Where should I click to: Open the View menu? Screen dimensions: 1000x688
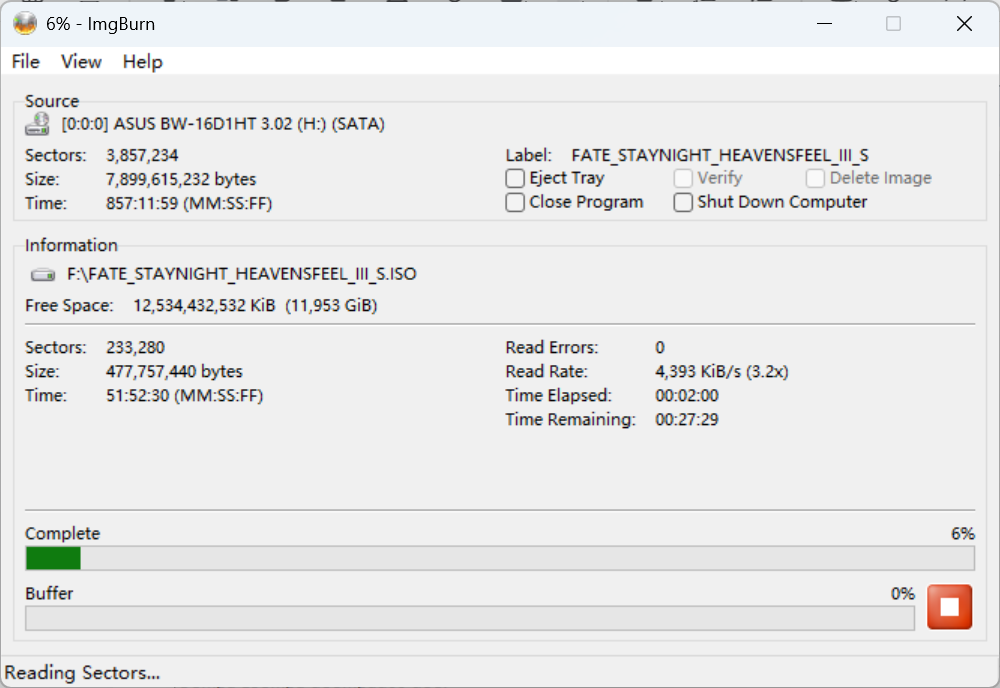point(81,62)
